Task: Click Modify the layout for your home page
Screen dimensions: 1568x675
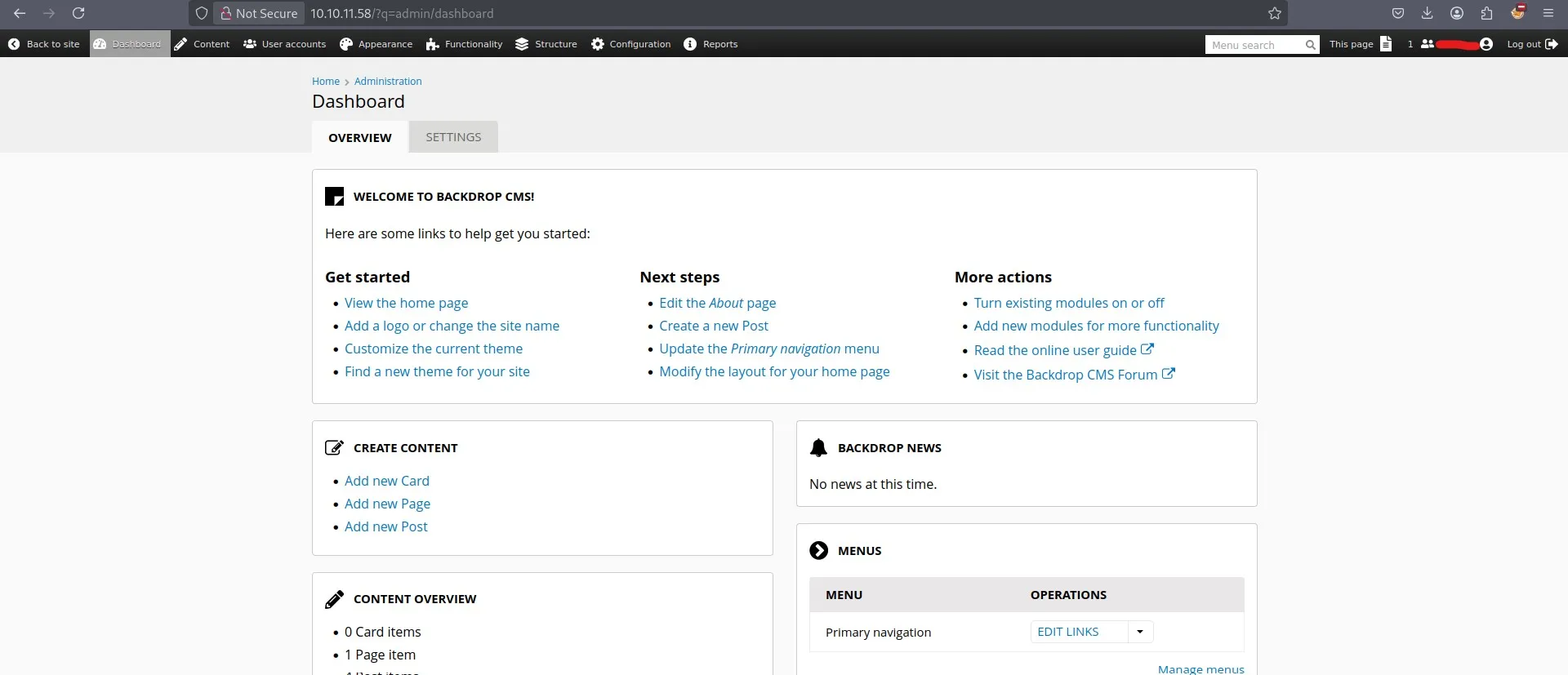Action: tap(774, 371)
